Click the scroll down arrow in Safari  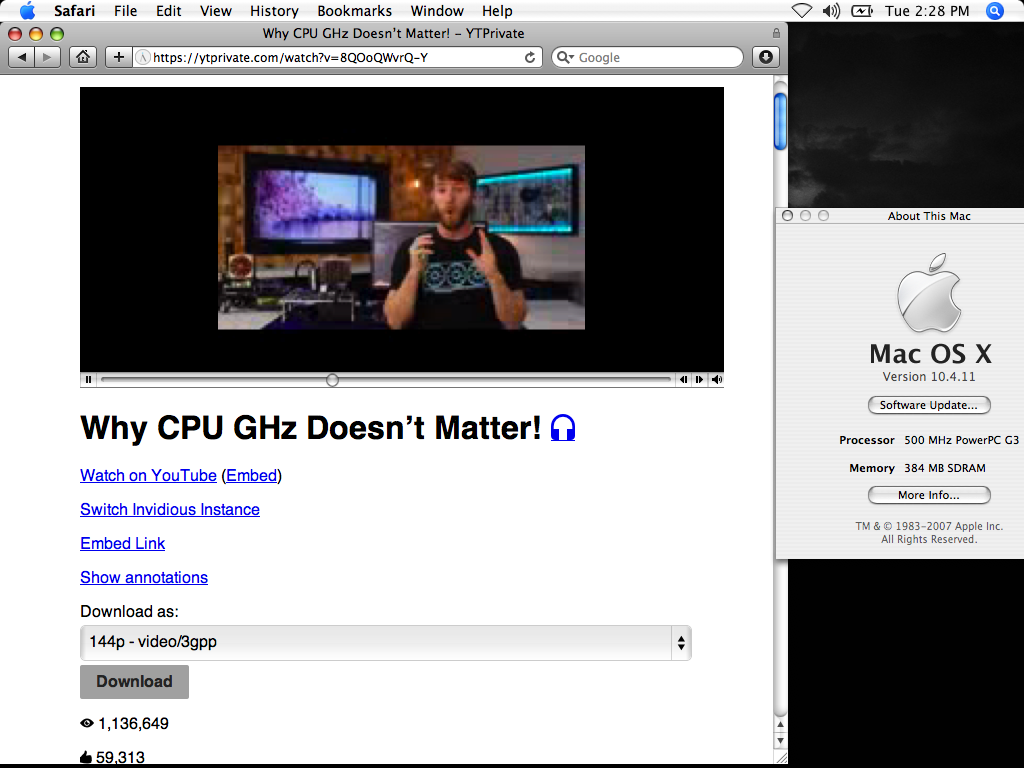780,741
